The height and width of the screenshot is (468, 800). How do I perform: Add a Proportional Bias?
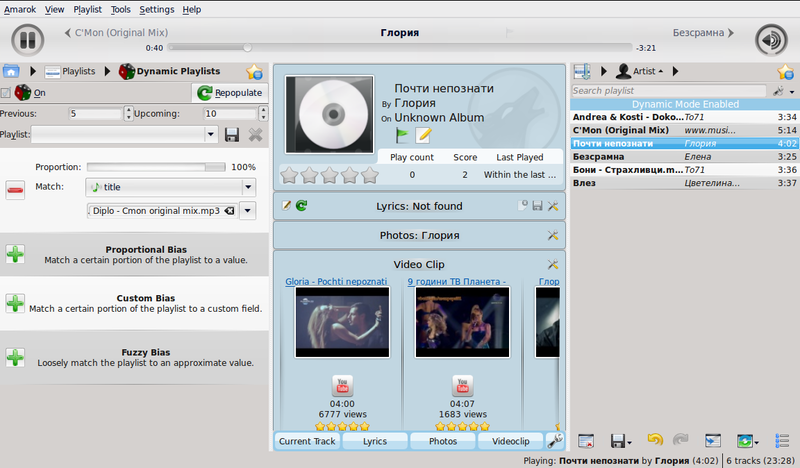[x=15, y=254]
